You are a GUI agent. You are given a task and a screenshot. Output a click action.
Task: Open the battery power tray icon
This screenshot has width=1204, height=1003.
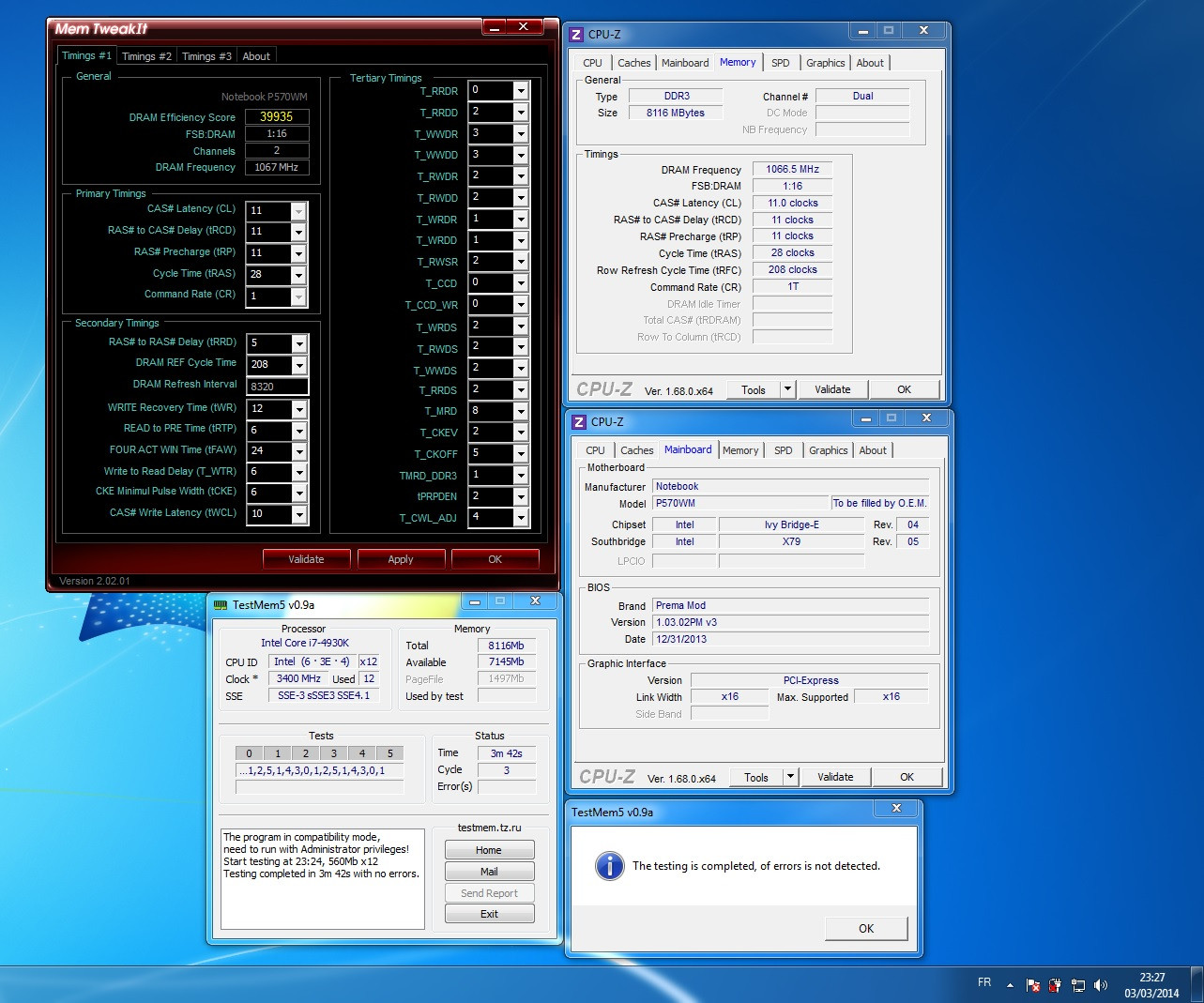click(1055, 984)
